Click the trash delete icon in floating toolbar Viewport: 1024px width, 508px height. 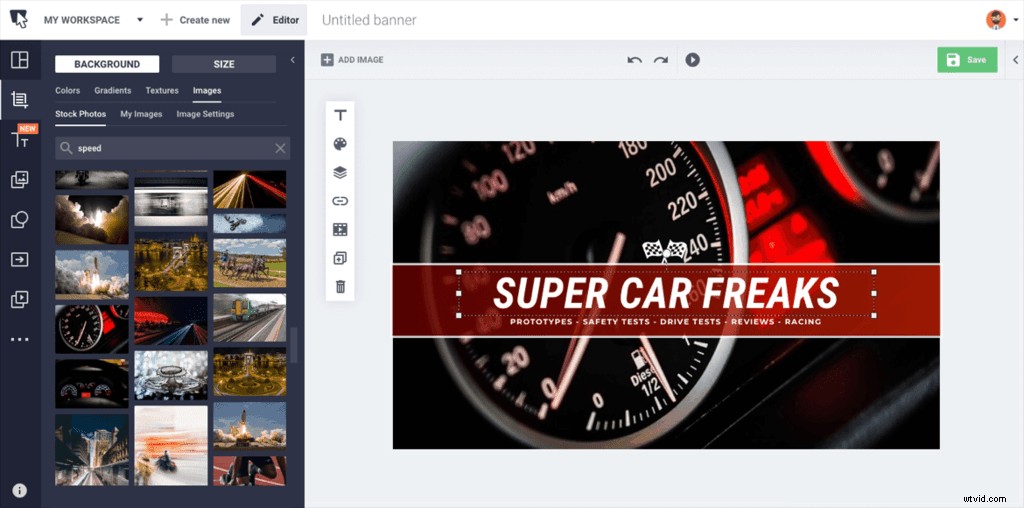(x=340, y=287)
